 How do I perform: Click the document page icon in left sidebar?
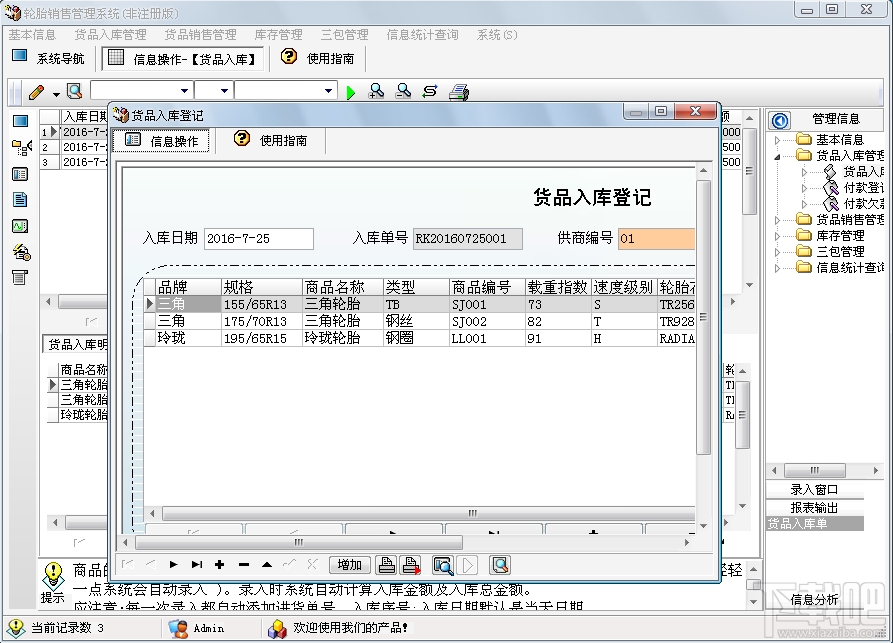pos(21,200)
